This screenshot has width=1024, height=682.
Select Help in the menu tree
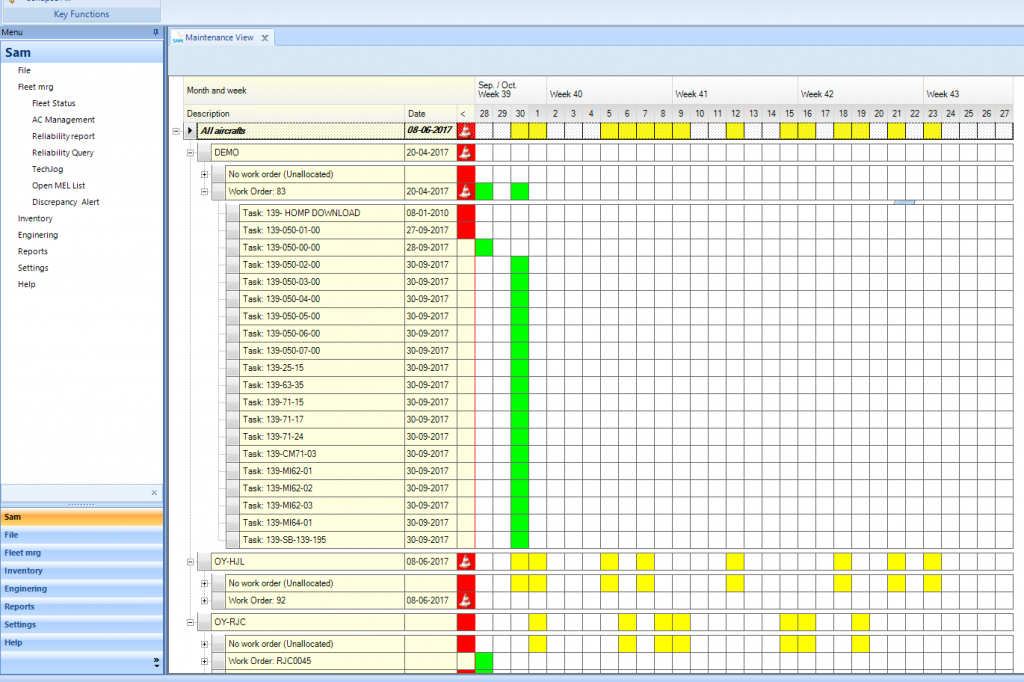click(27, 284)
